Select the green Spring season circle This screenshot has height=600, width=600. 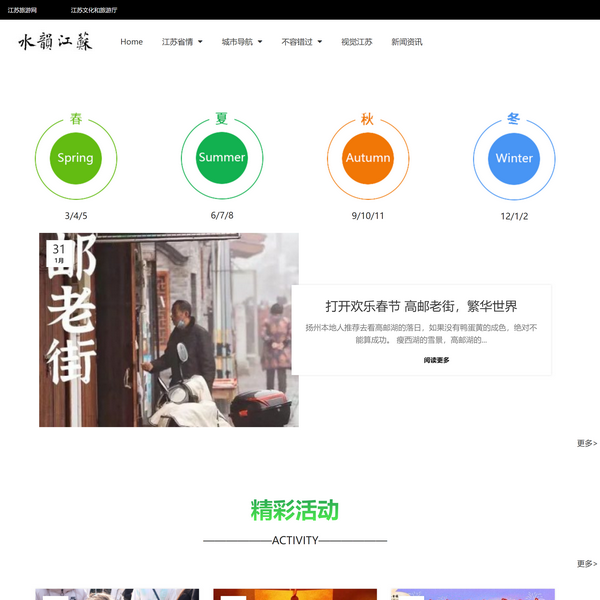tap(76, 158)
